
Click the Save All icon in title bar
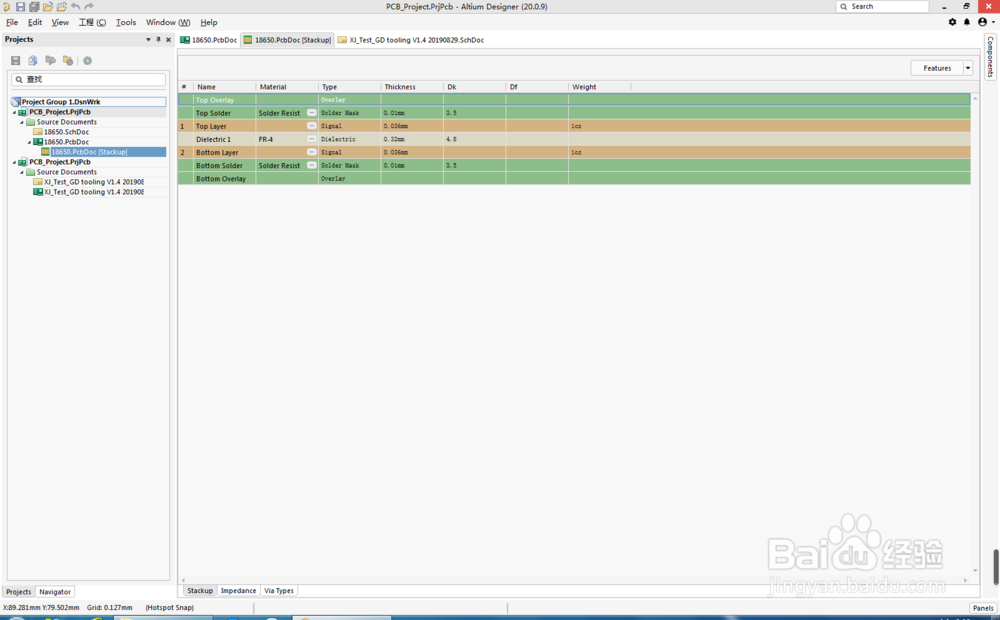34,6
